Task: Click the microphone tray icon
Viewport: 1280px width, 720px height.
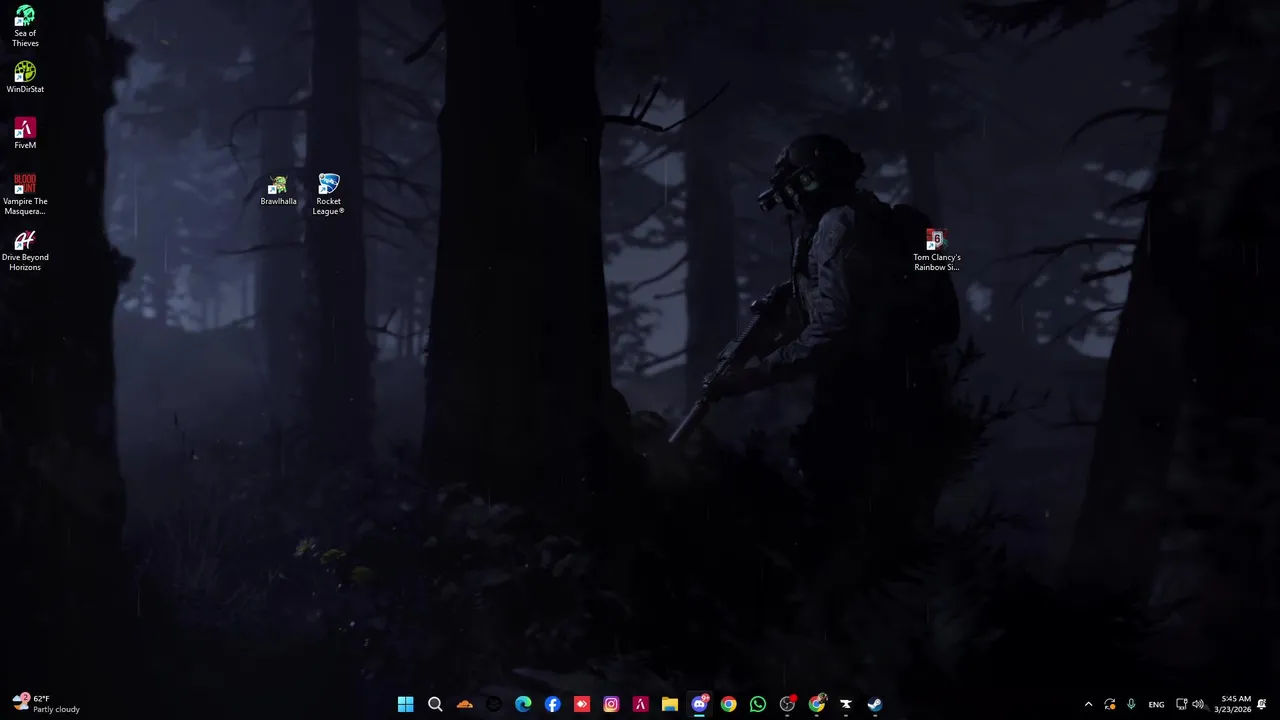Action: click(x=1131, y=704)
